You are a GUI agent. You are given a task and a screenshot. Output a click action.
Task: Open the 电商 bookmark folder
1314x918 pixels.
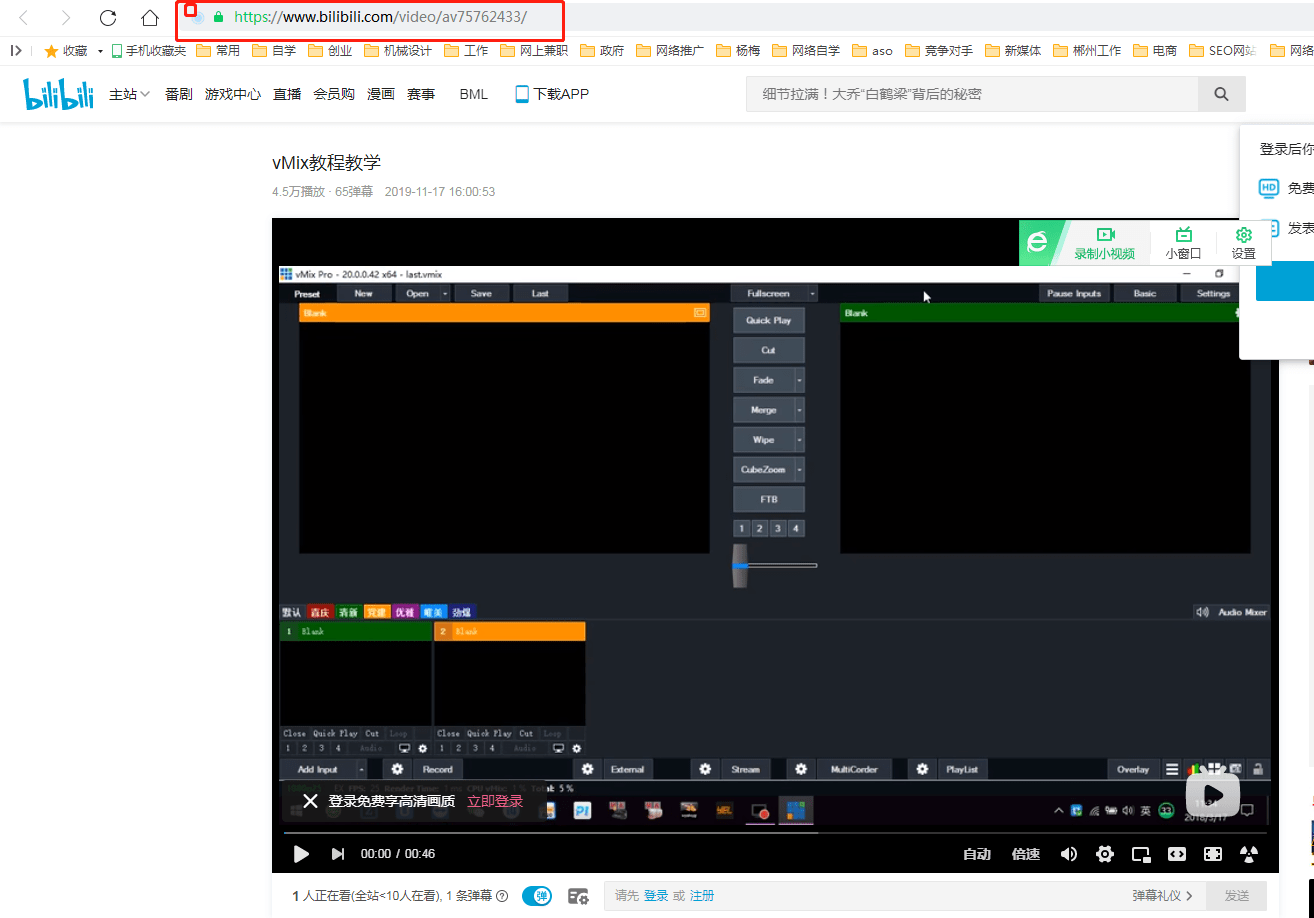pos(1154,50)
